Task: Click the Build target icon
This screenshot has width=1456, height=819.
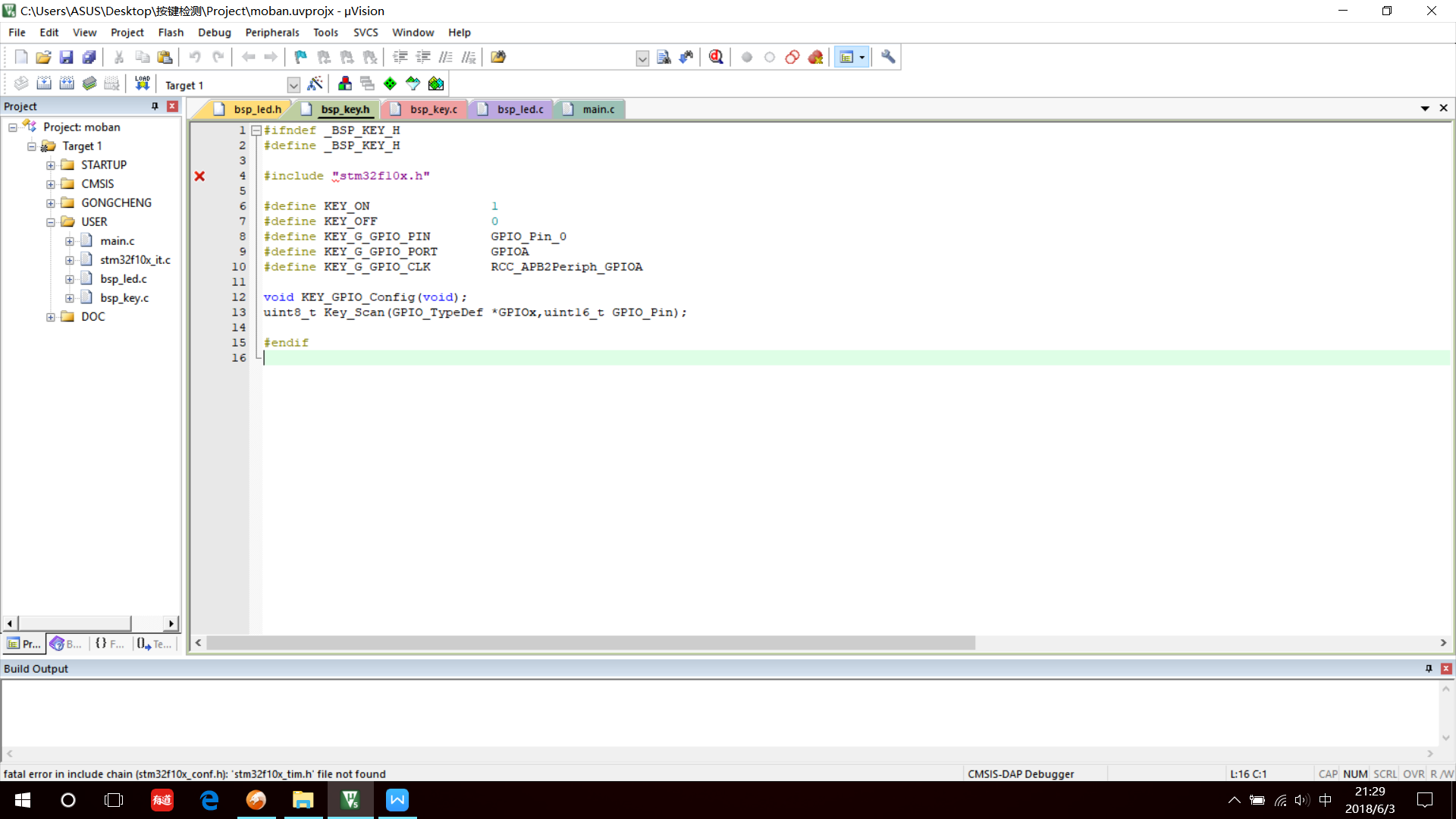Action: tap(44, 83)
